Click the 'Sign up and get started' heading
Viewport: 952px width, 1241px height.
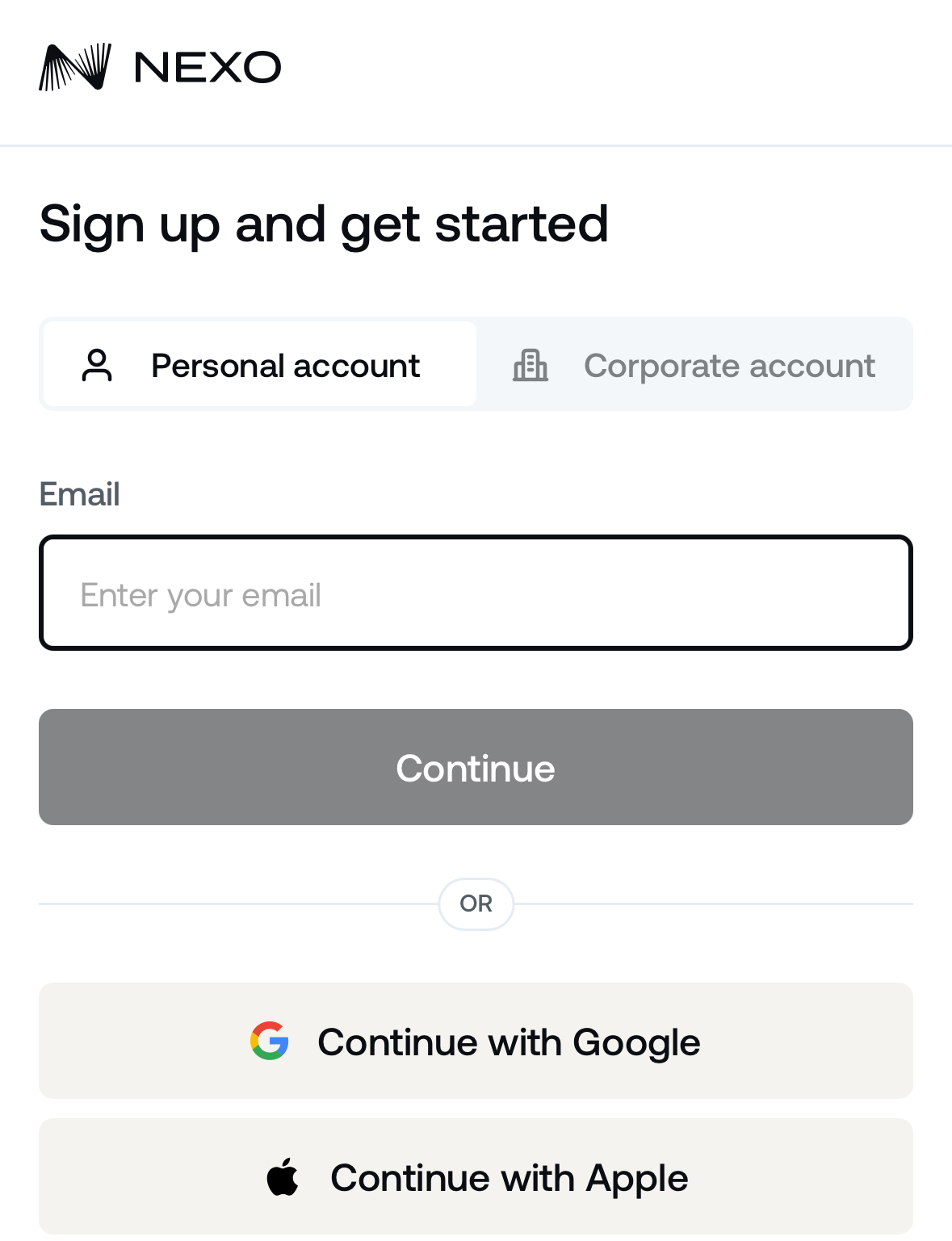coord(324,224)
